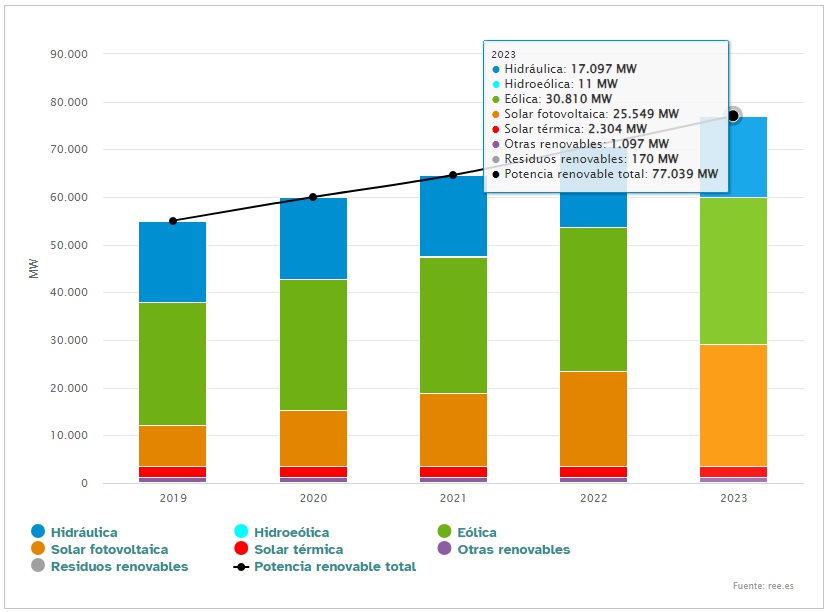The width and height of the screenshot is (831, 612).
Task: Select the 2020 total power line point
Action: click(x=313, y=197)
